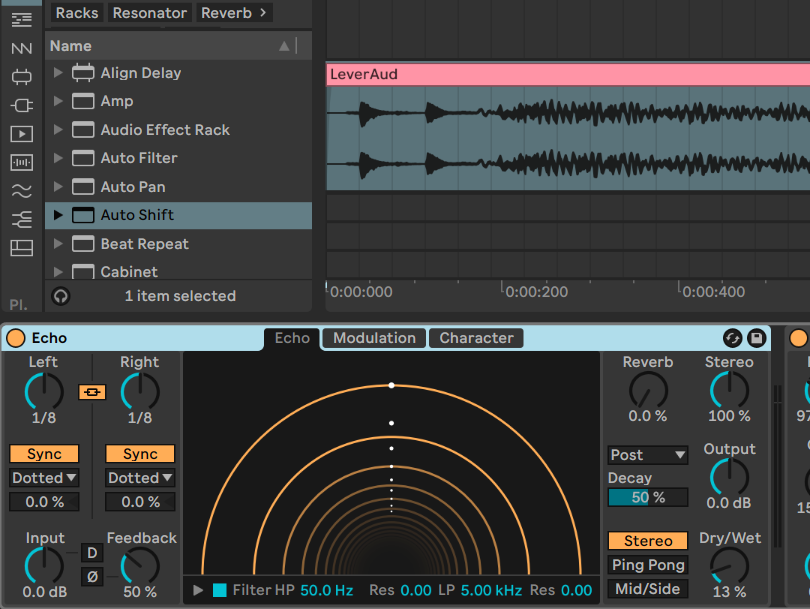Open the Drums category icon in sidebar

click(x=21, y=49)
